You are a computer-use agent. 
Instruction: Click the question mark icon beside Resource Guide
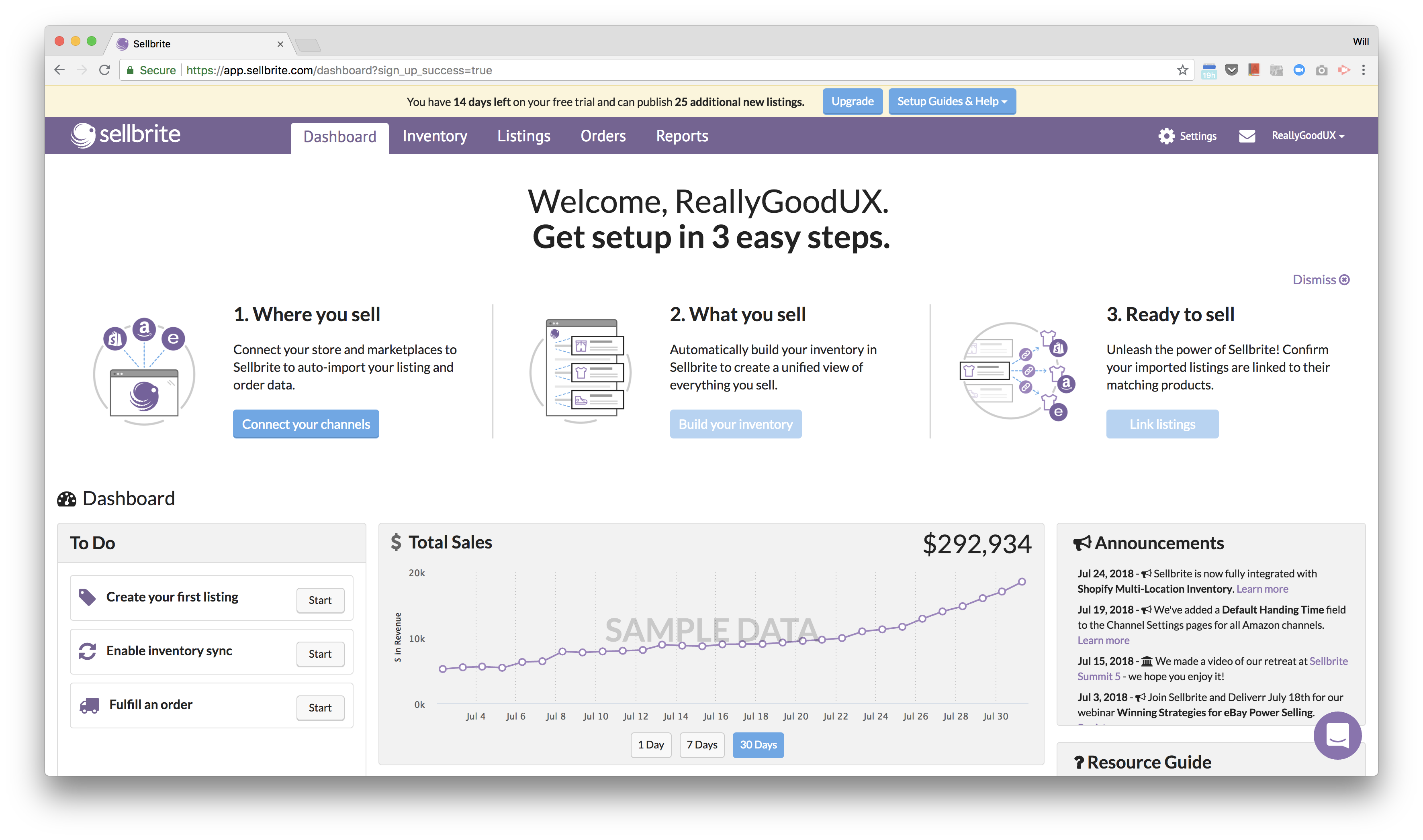[1079, 763]
